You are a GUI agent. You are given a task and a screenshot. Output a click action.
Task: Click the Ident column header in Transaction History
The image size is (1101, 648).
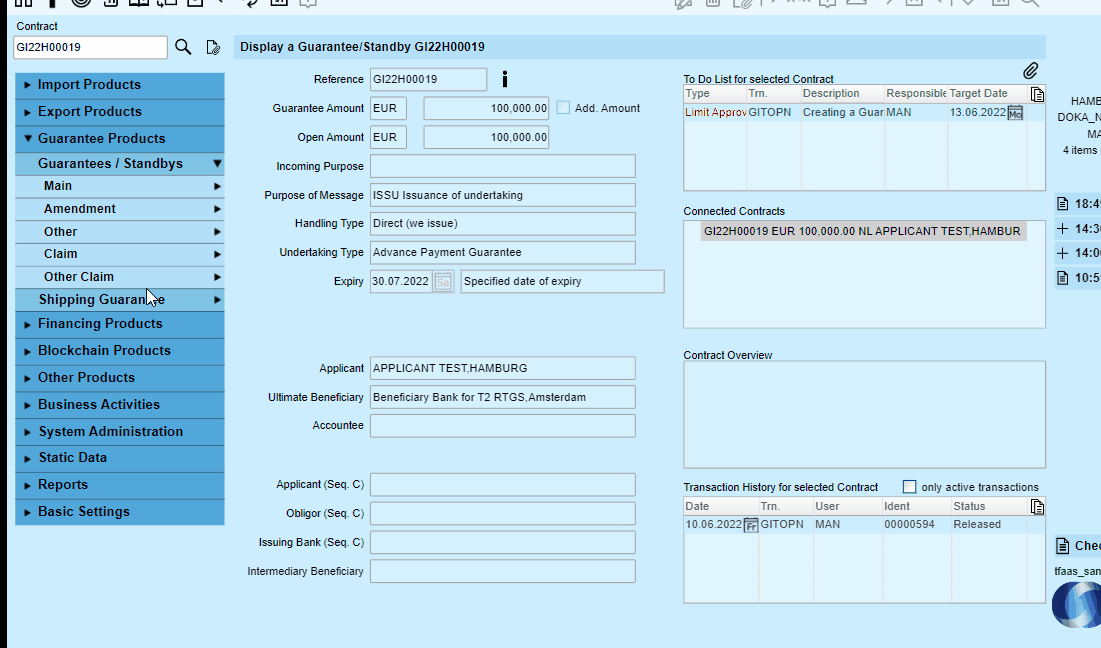[x=917, y=506]
